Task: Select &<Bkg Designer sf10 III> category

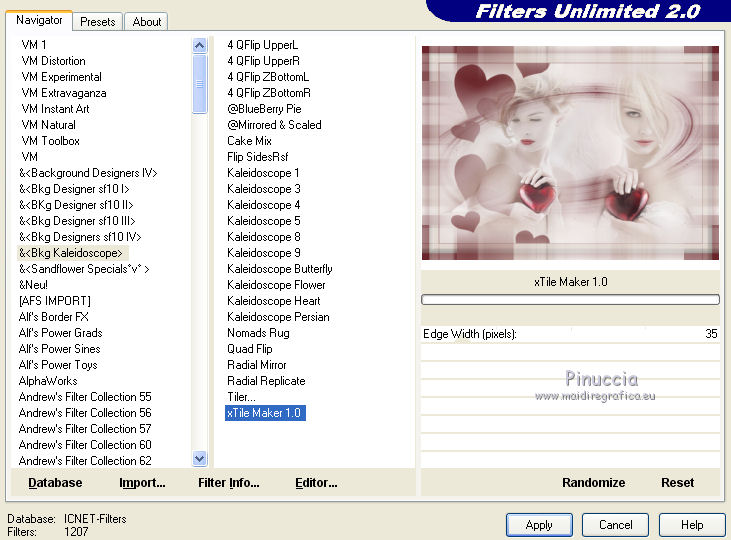Action: tap(77, 221)
